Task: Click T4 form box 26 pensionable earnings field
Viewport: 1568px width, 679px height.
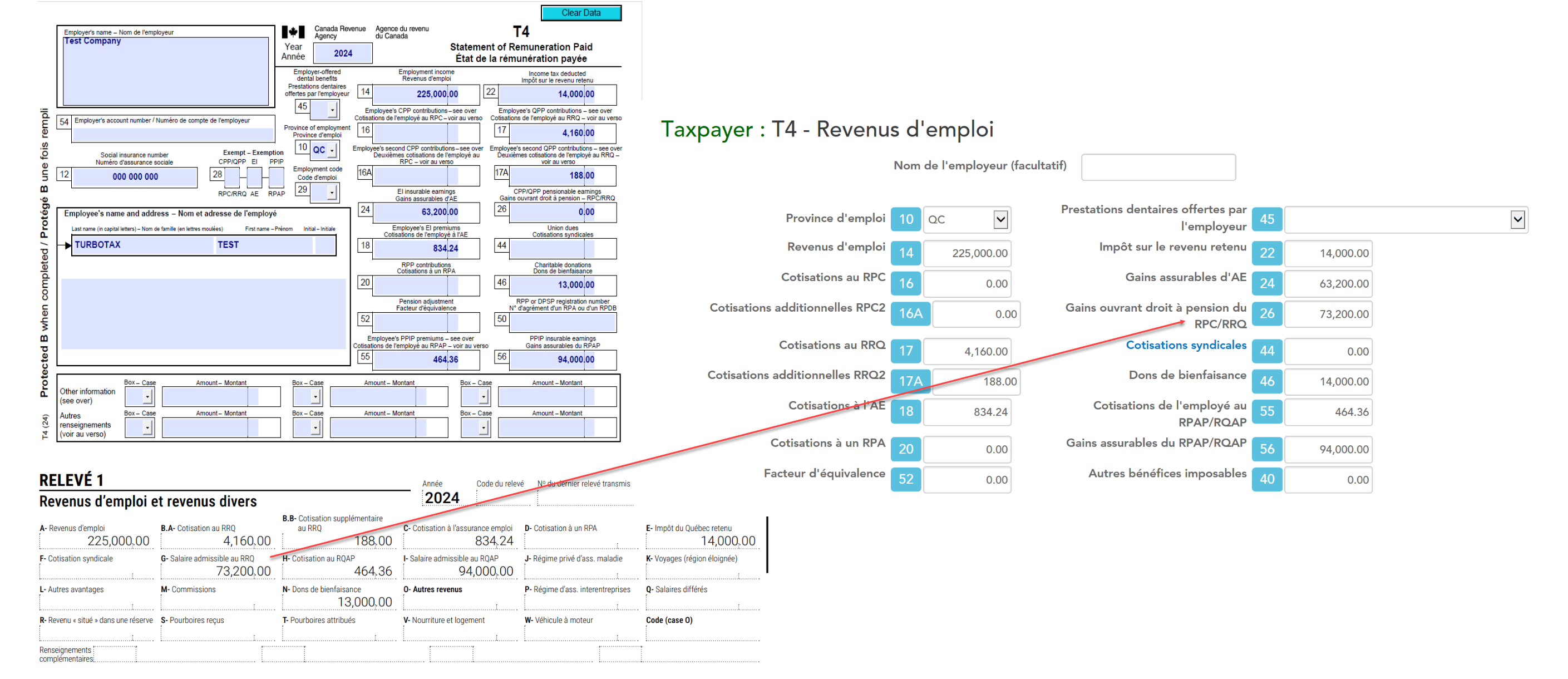Action: click(562, 212)
